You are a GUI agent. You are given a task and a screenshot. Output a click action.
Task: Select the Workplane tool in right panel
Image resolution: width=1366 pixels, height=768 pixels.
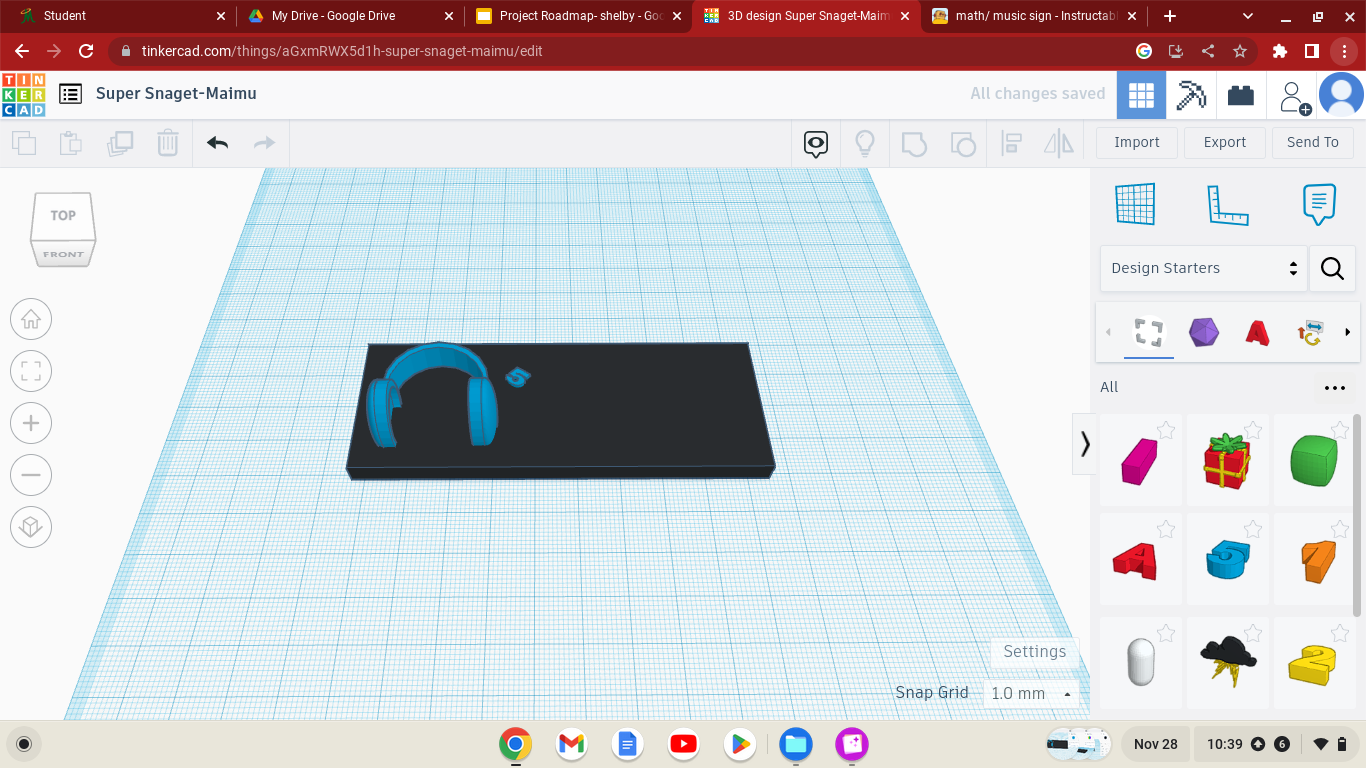point(1135,203)
